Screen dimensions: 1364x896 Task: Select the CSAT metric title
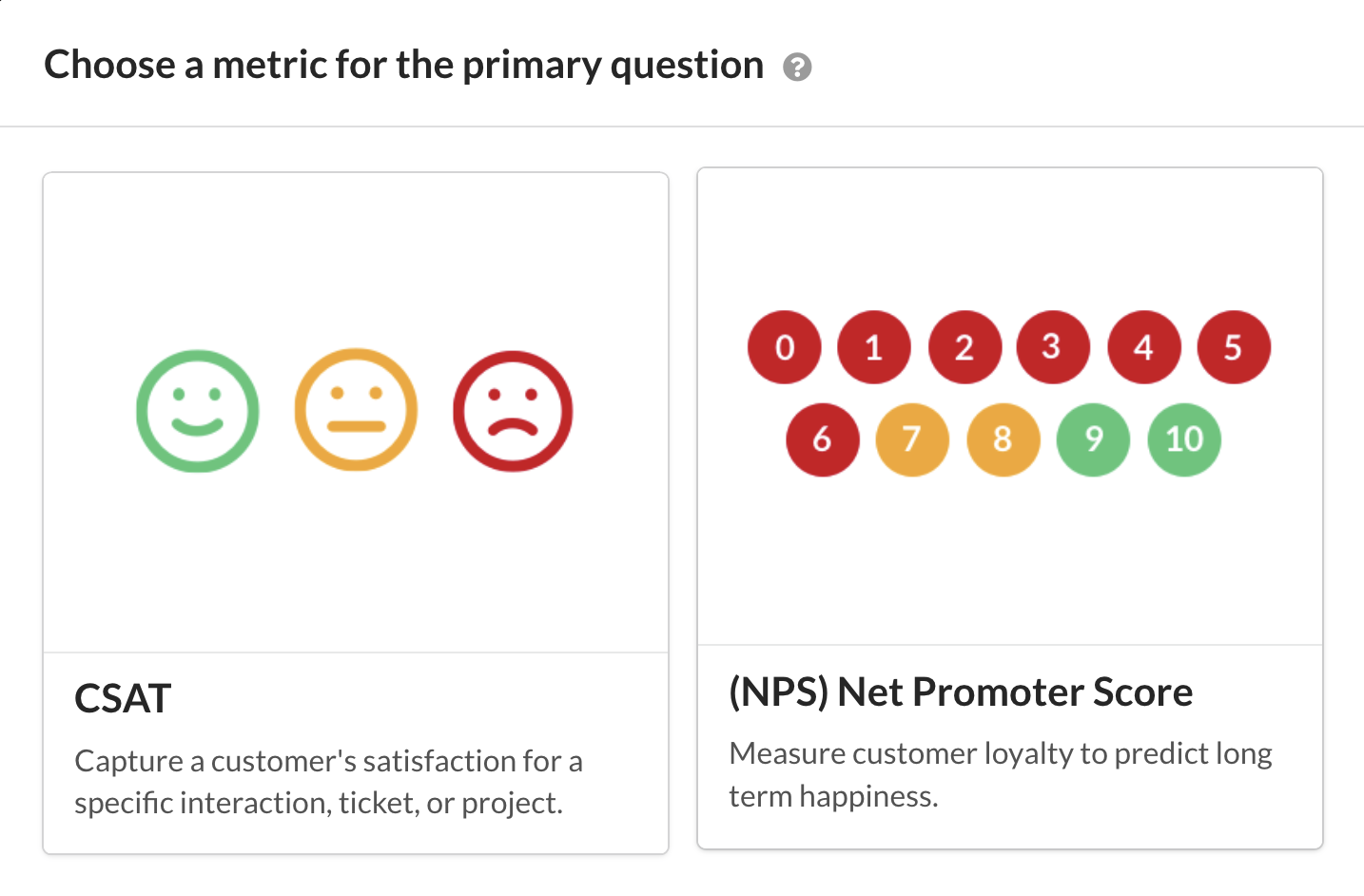click(123, 699)
